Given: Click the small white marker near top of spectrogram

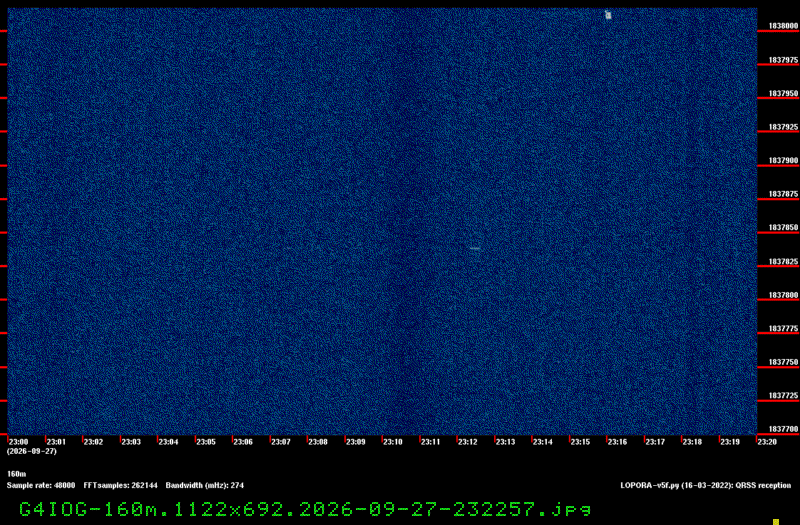Looking at the screenshot, I should [608, 15].
